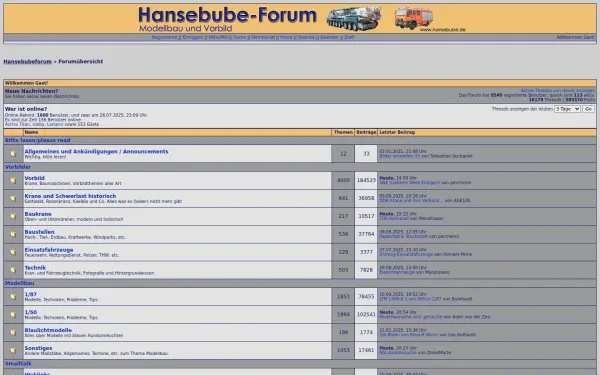Click the folder icon beside Sonstiges
Viewport: 600px width, 375px height.
pyautogui.click(x=13, y=351)
